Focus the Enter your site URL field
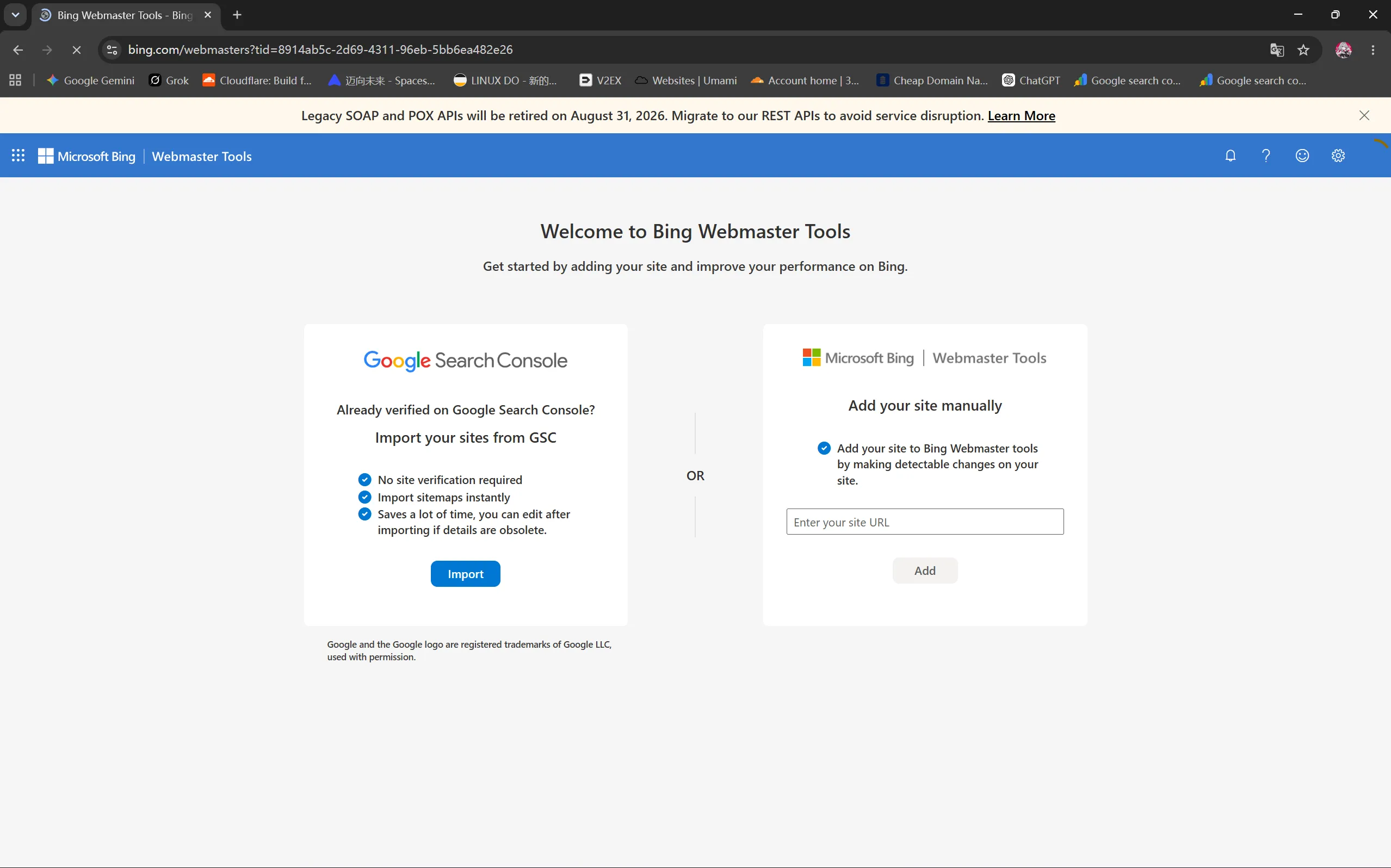This screenshot has width=1391, height=868. [924, 522]
